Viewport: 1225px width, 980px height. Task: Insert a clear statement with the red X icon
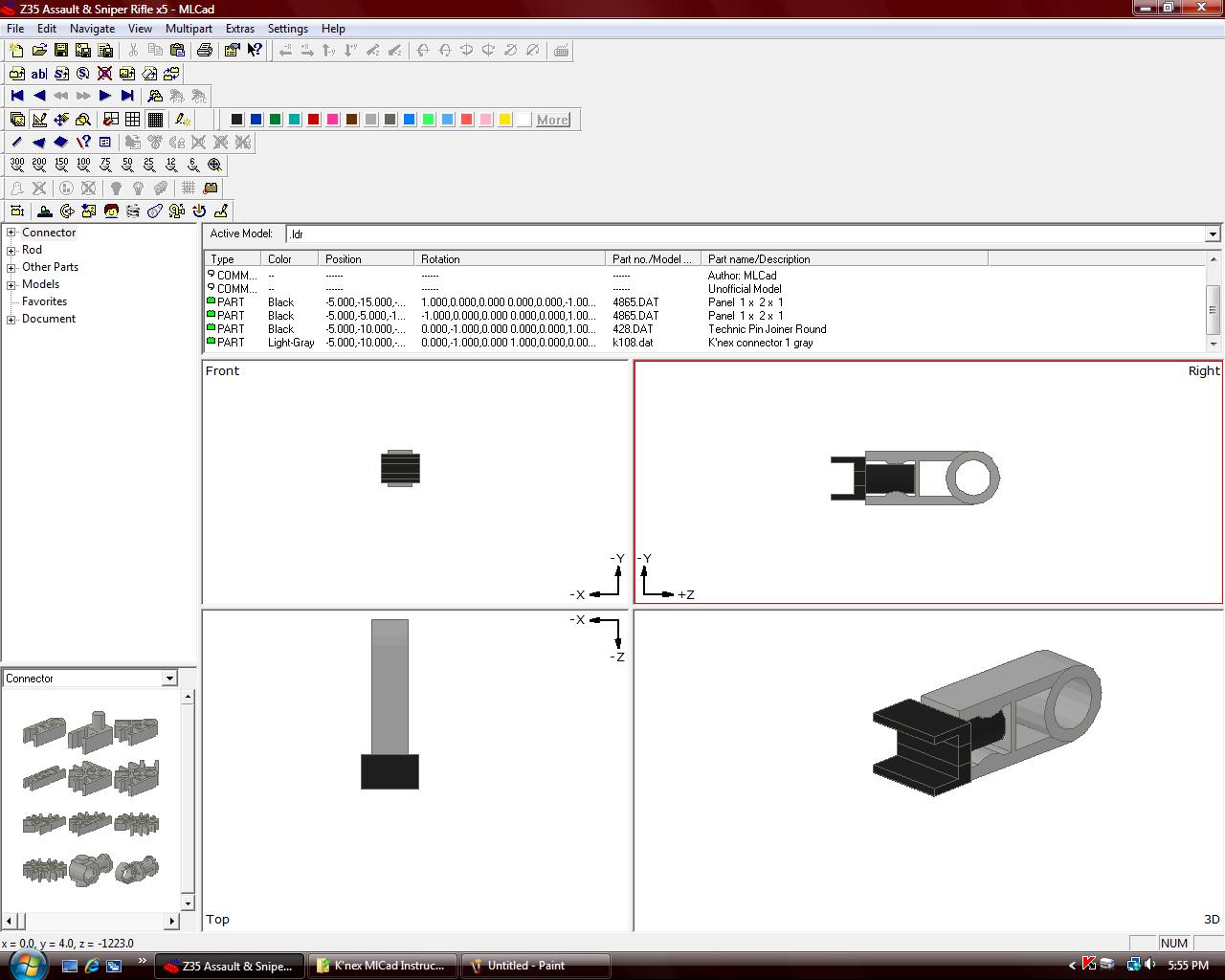tap(105, 74)
